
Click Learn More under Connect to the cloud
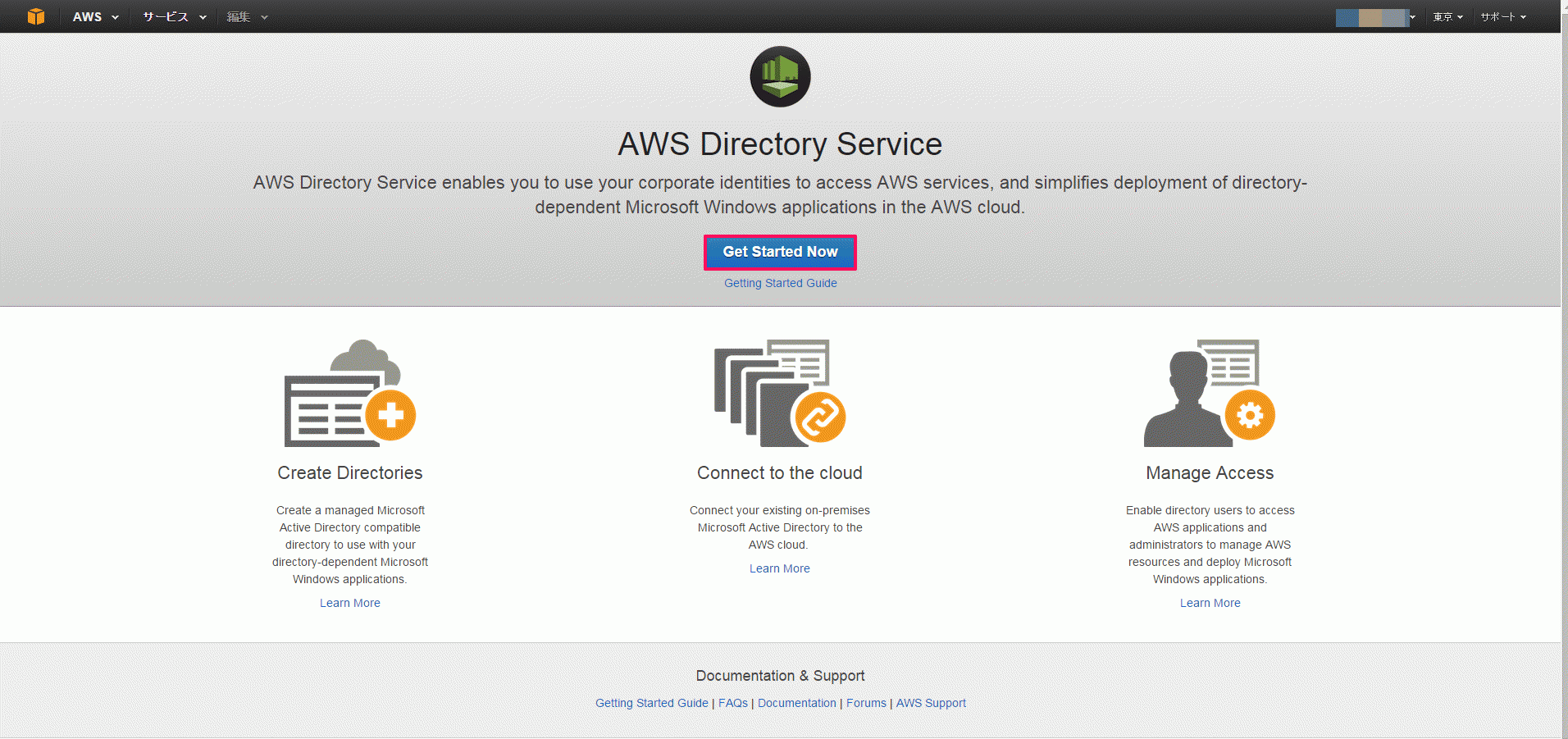click(x=780, y=568)
